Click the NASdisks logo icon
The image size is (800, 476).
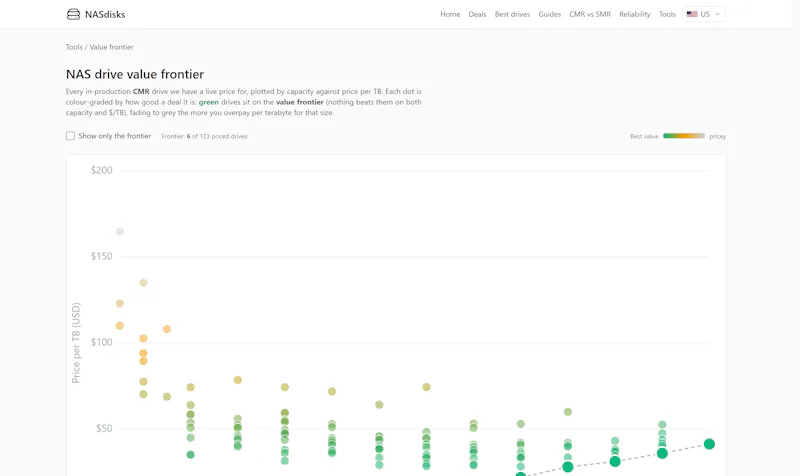click(x=73, y=14)
